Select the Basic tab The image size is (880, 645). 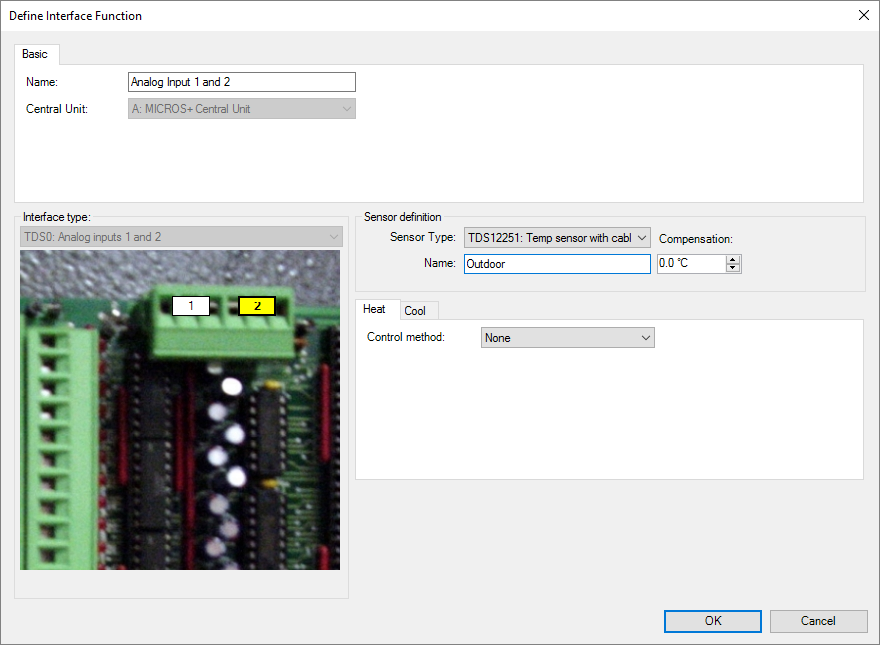(35, 54)
